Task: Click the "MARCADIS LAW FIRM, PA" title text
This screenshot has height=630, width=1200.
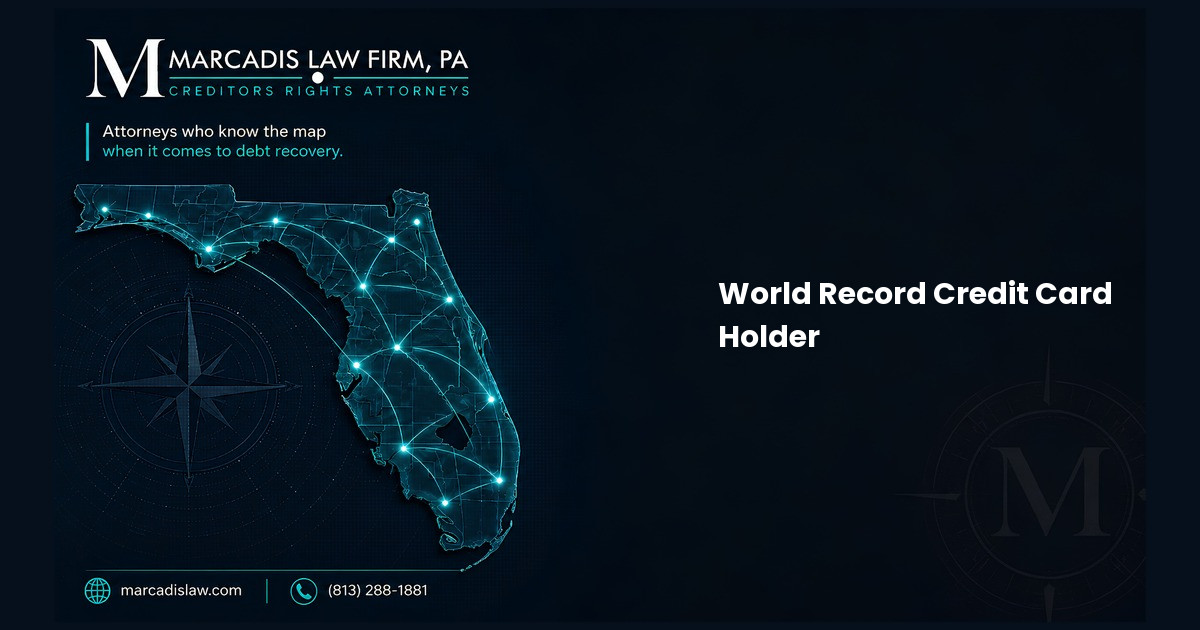Action: click(x=317, y=60)
